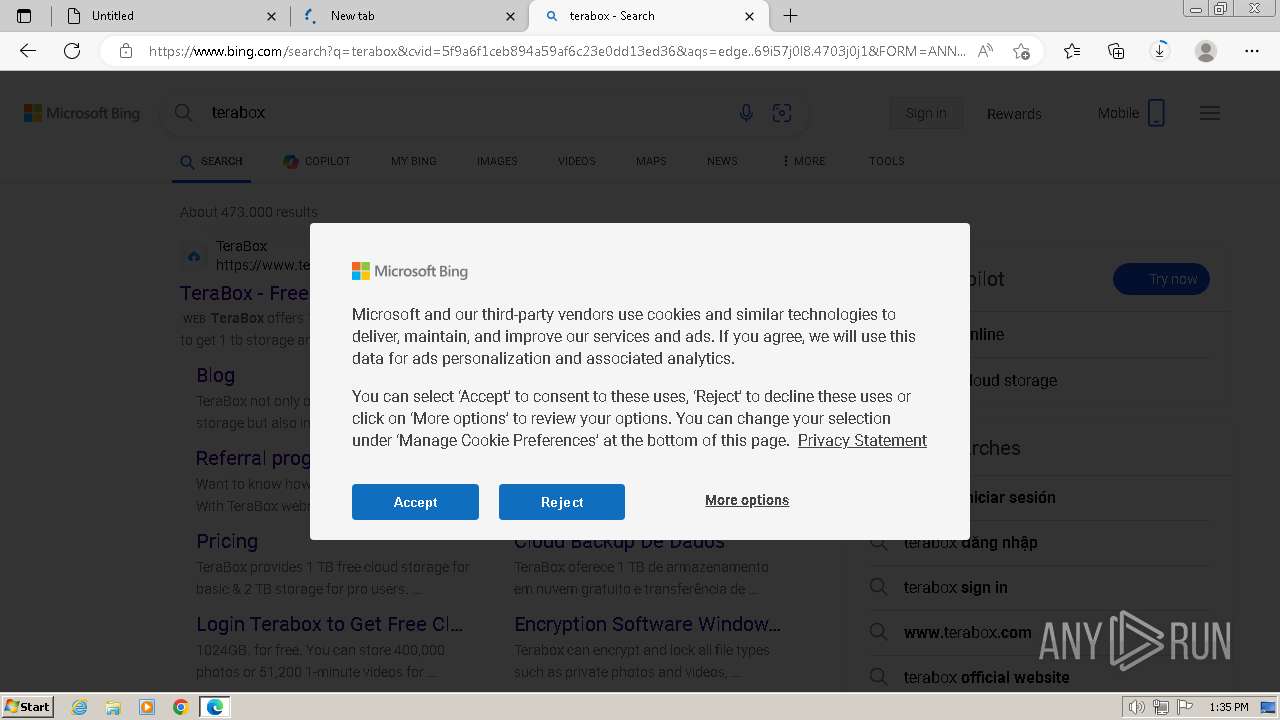The image size is (1280, 720).
Task: Open visual search camera icon
Action: (782, 113)
